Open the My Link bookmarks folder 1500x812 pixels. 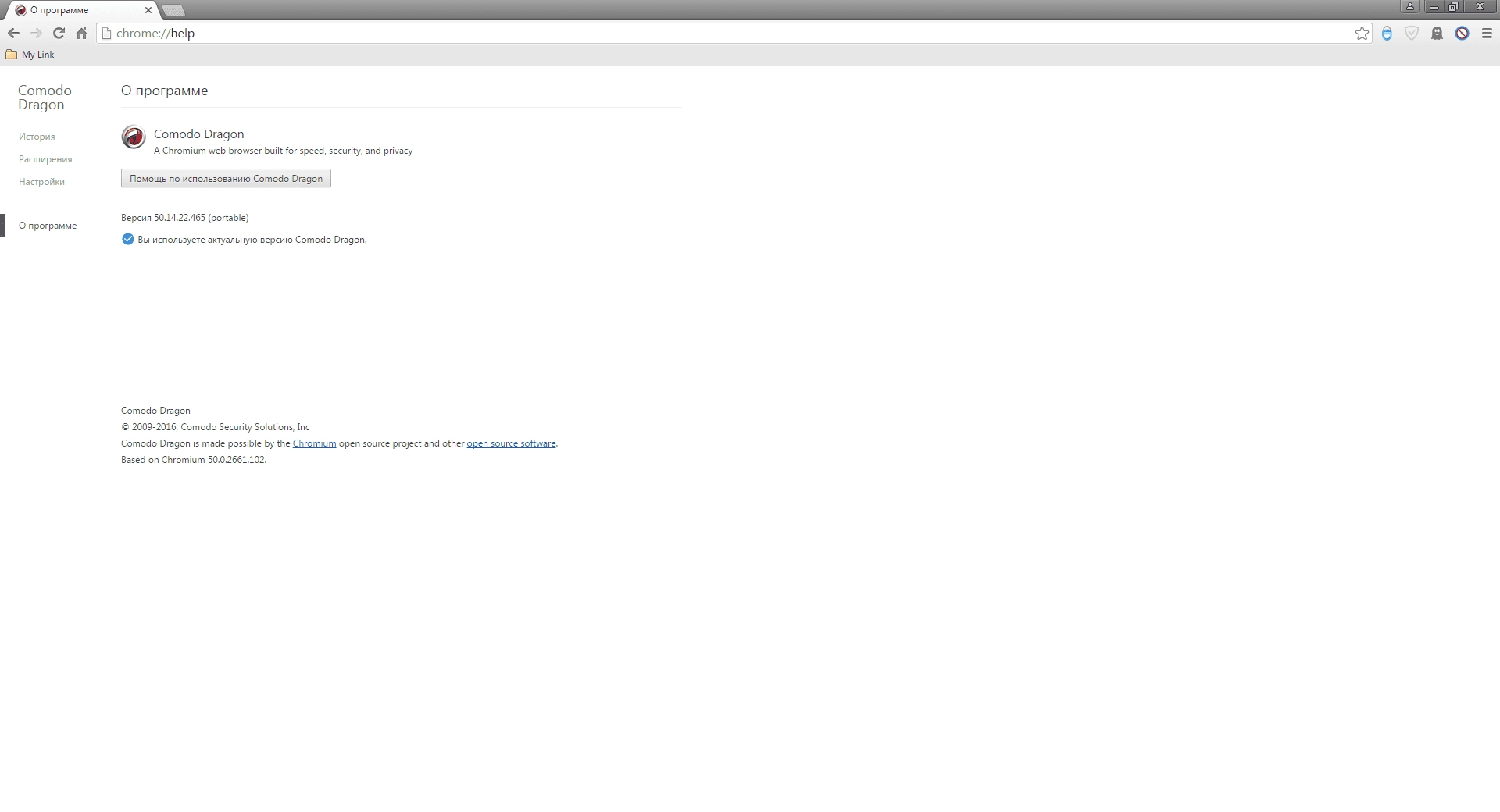(x=30, y=55)
